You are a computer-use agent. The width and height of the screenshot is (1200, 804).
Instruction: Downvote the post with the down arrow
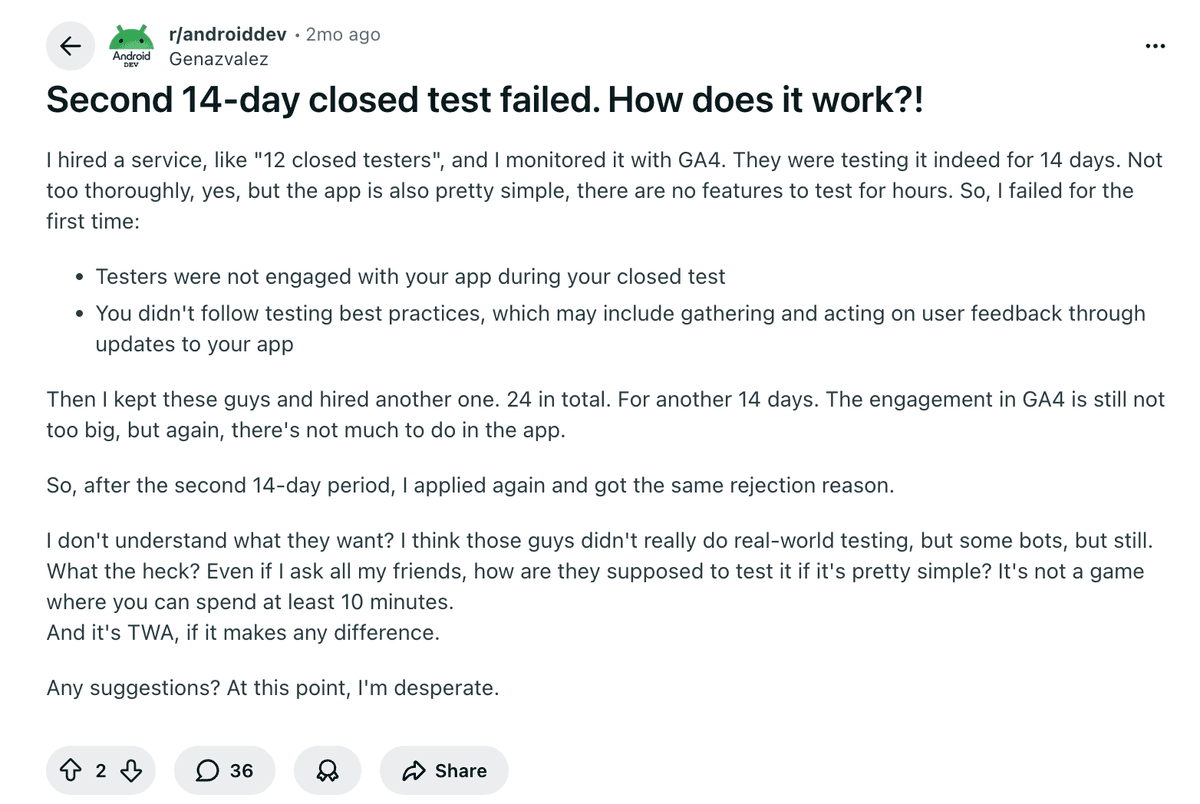pyautogui.click(x=133, y=770)
